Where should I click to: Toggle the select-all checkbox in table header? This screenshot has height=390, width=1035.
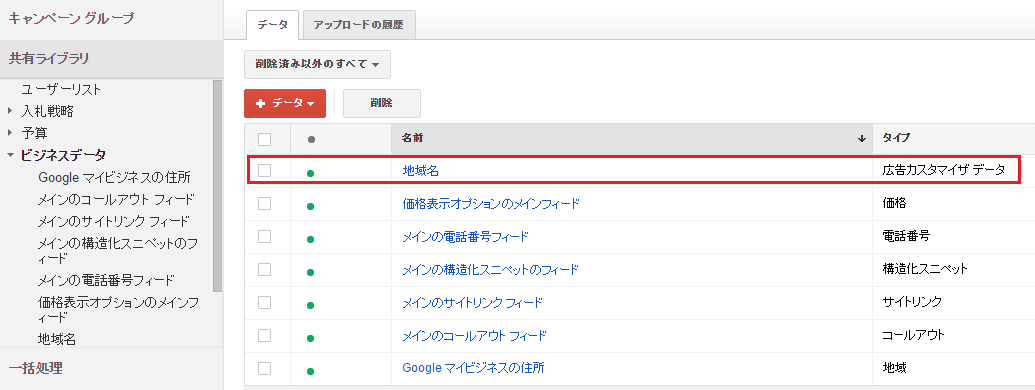[265, 139]
